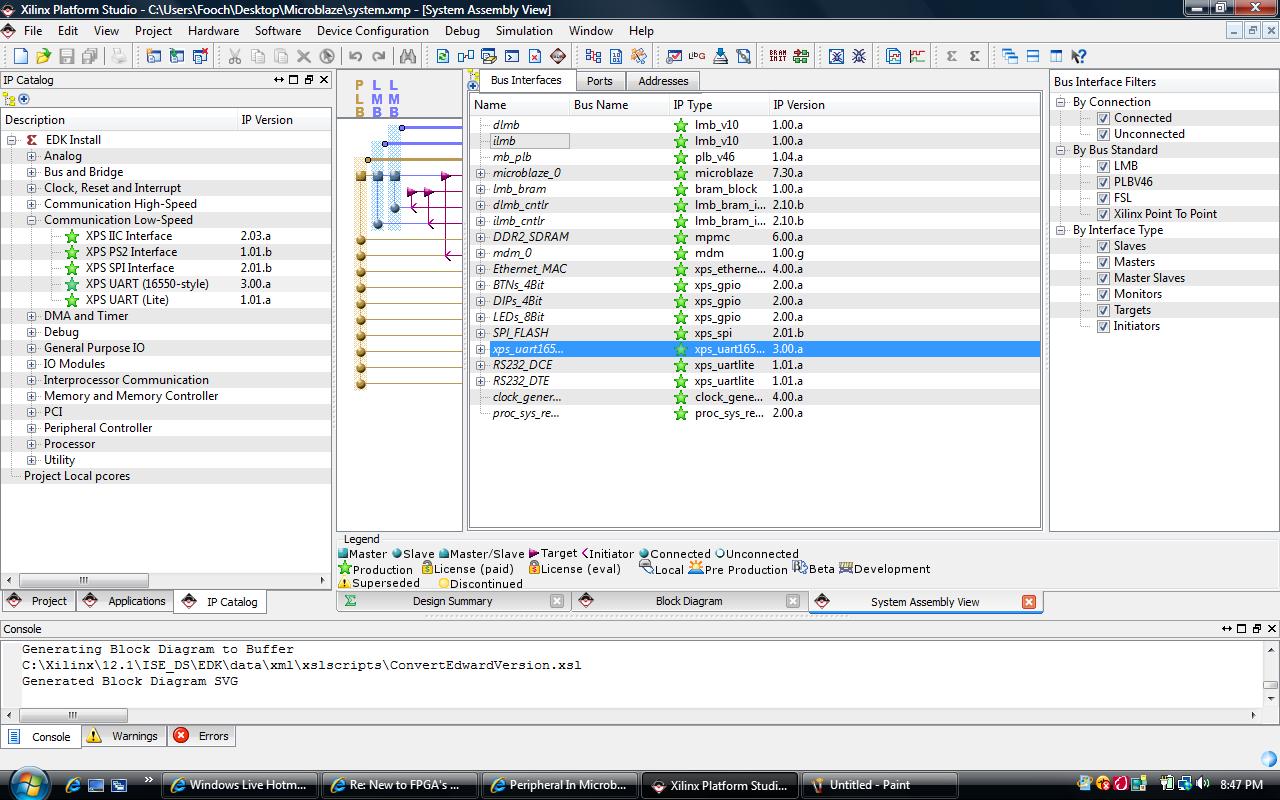
Task: Click the console command prompt toolbar icon
Action: (x=512, y=56)
